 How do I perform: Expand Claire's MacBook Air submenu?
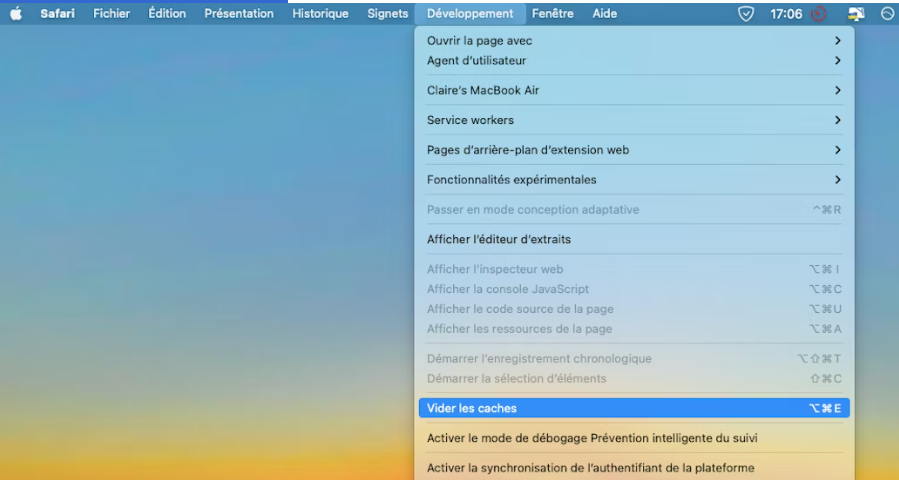[x=634, y=91]
